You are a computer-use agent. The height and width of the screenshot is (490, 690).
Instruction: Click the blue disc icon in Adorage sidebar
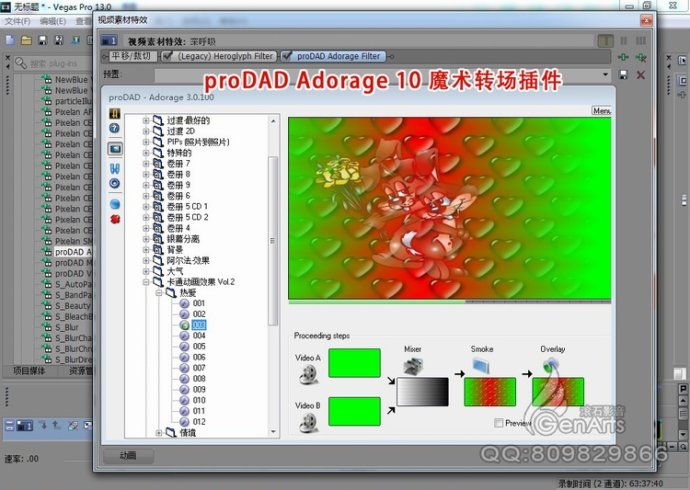pos(115,183)
